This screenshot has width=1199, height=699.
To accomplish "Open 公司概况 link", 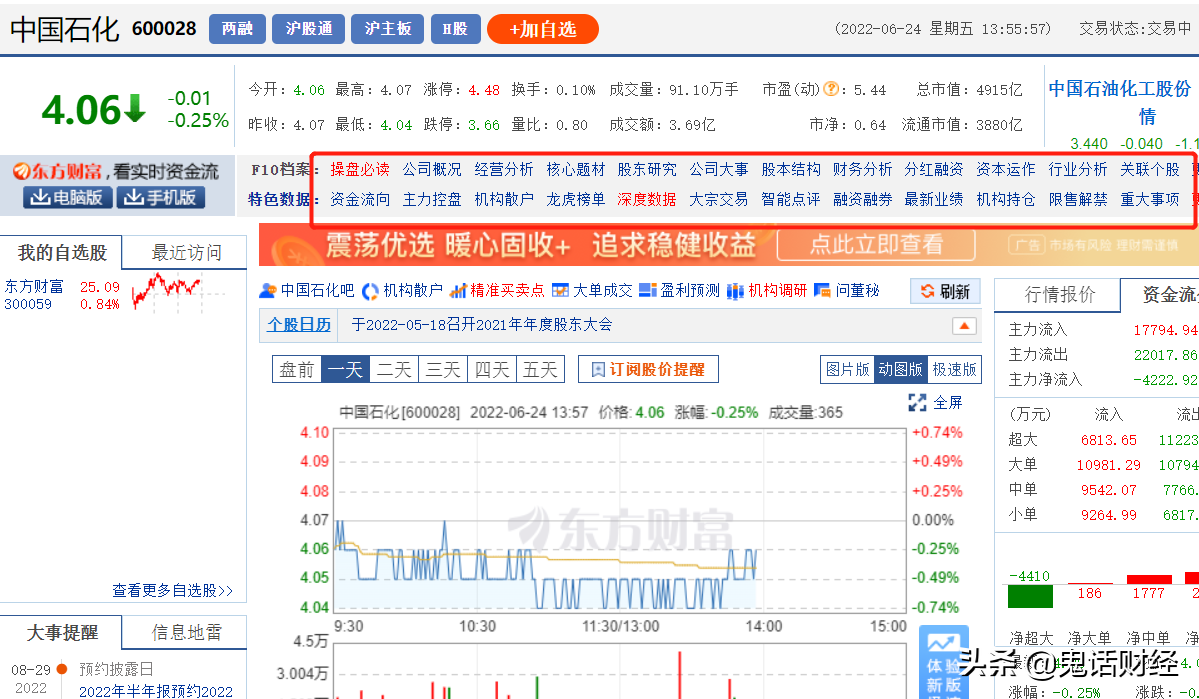I will (x=432, y=169).
